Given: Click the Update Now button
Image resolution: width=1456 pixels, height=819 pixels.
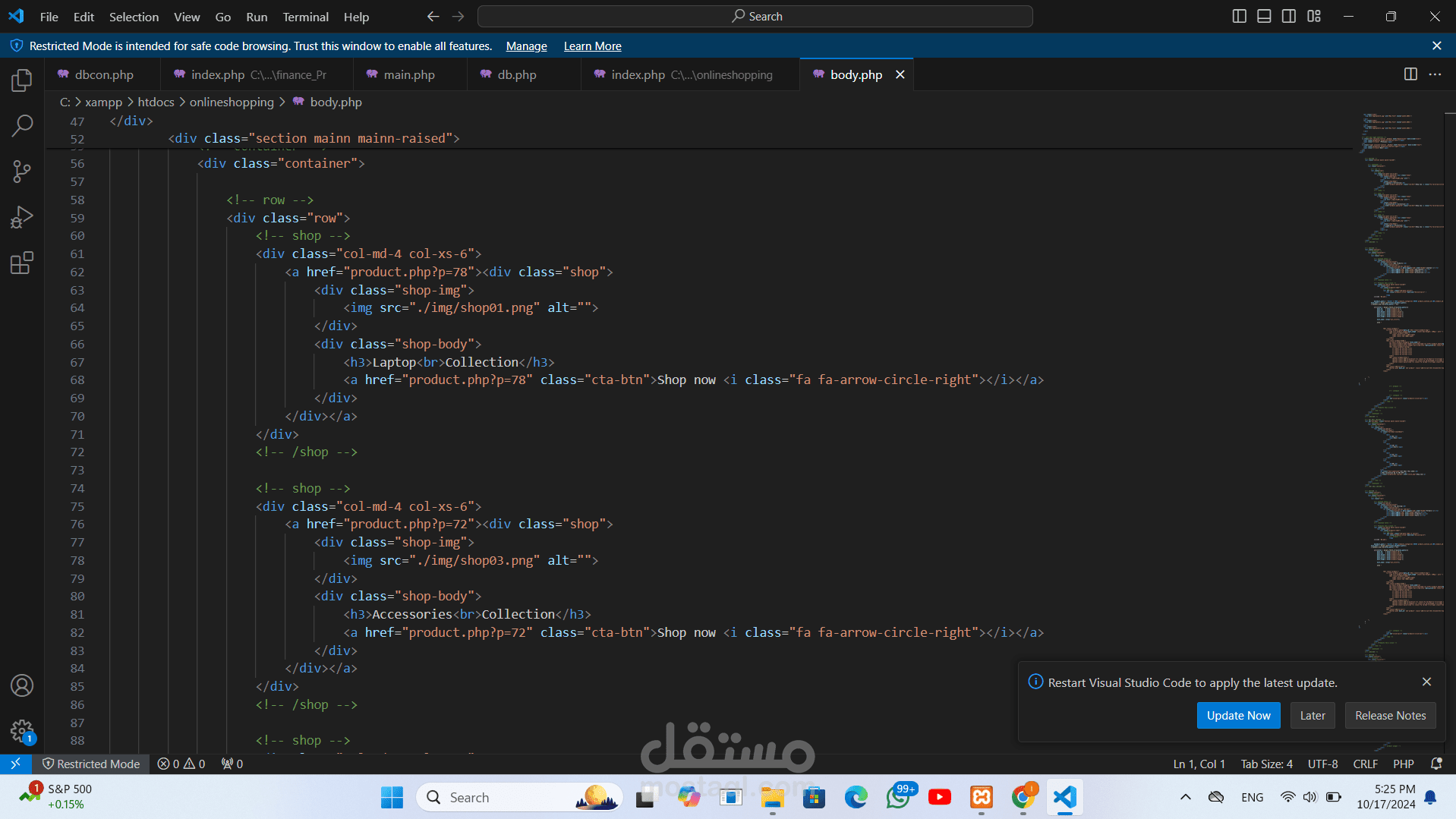Looking at the screenshot, I should [x=1238, y=715].
